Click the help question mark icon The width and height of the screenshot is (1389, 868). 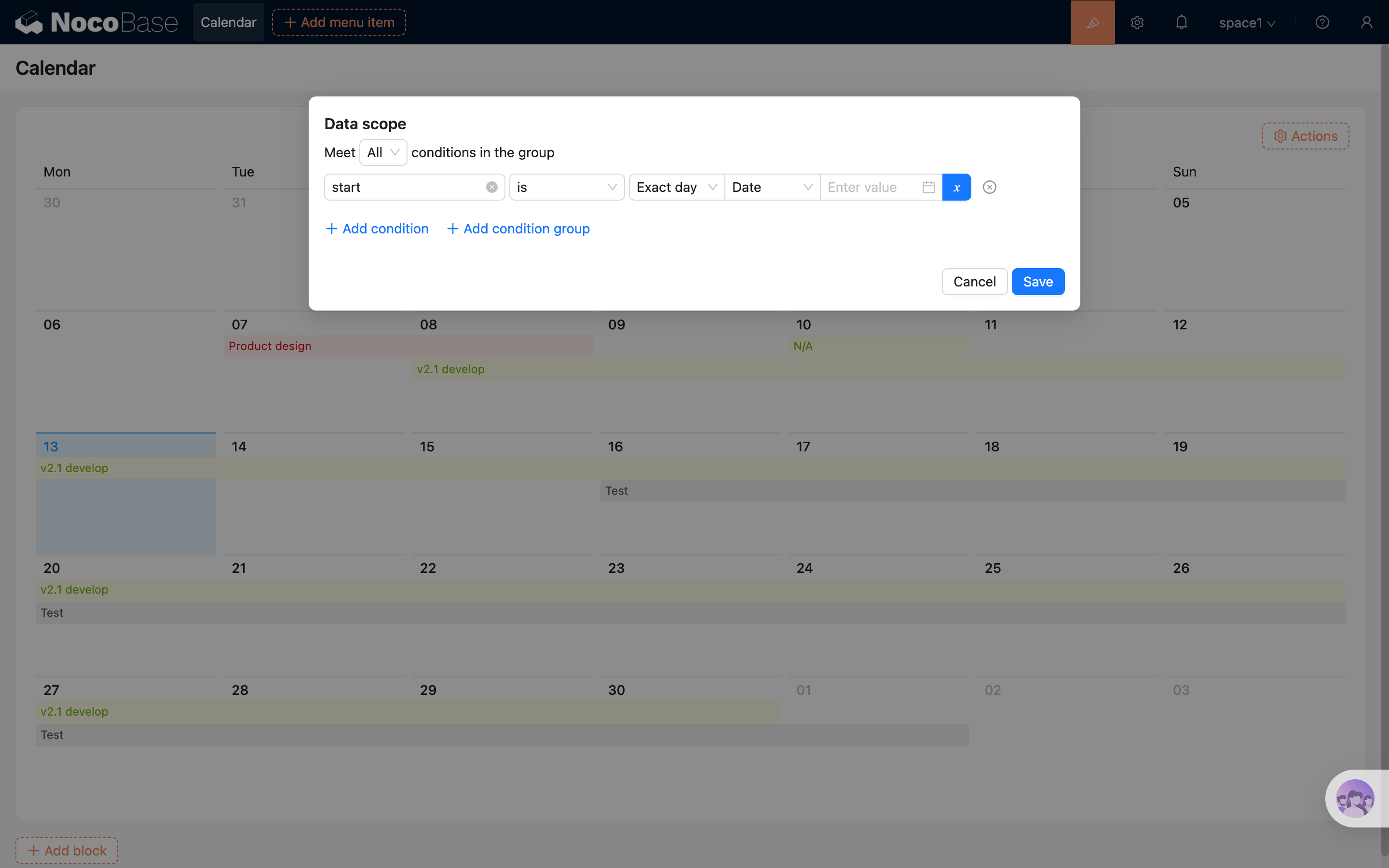pos(1322,22)
